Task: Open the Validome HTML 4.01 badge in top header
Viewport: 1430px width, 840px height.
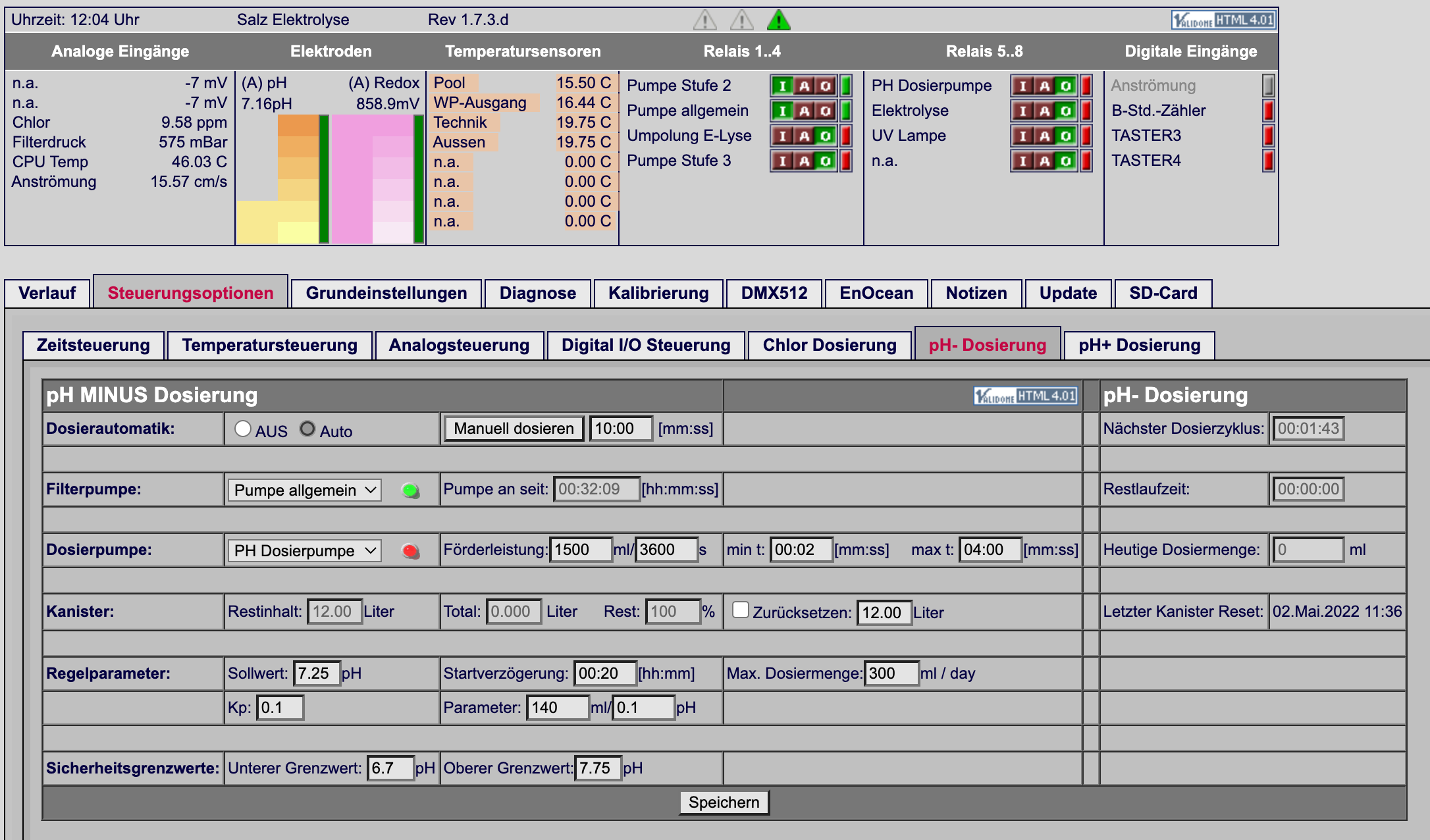Action: coord(1224,20)
